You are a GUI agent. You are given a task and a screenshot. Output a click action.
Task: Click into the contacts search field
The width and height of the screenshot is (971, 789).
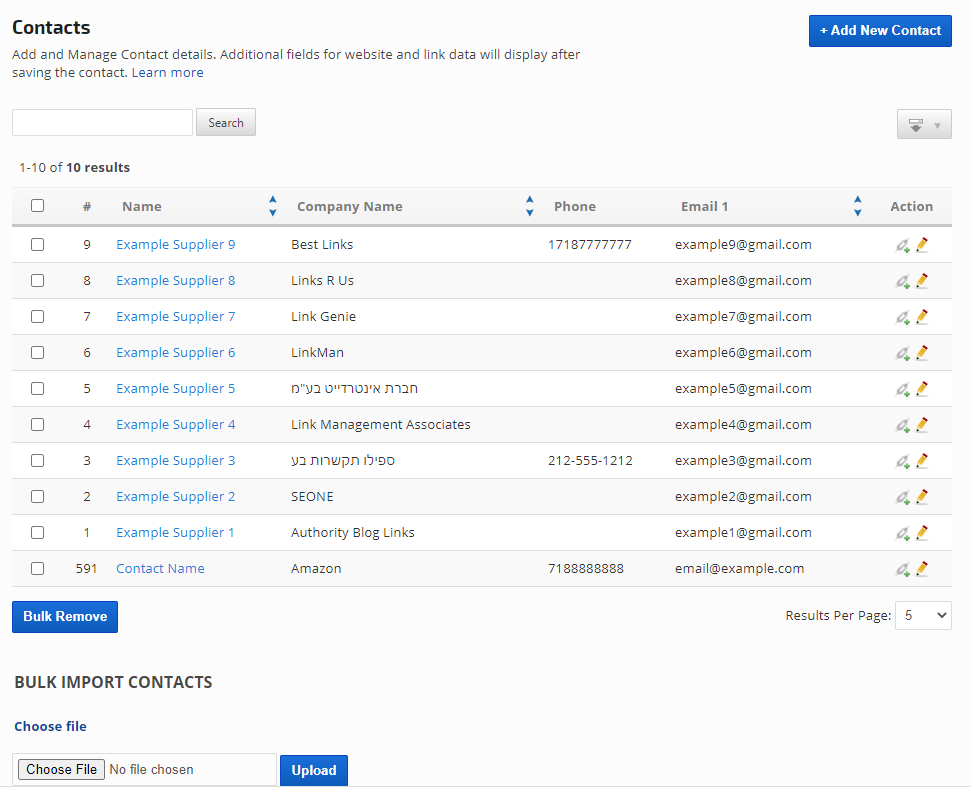click(x=102, y=123)
